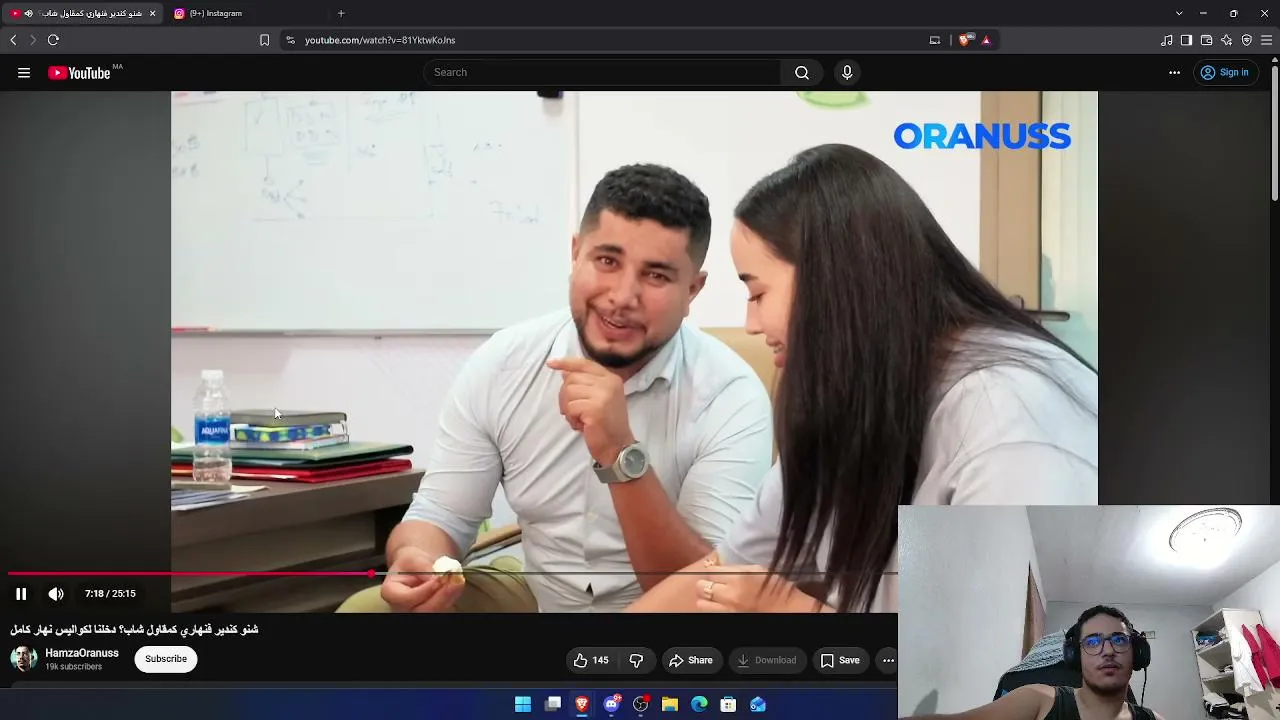The image size is (1280, 720).
Task: Share the video
Action: [691, 660]
